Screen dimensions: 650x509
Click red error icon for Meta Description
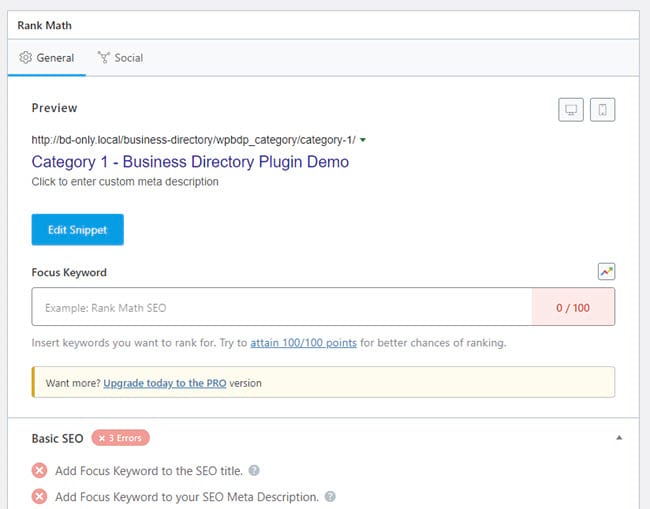tap(39, 496)
